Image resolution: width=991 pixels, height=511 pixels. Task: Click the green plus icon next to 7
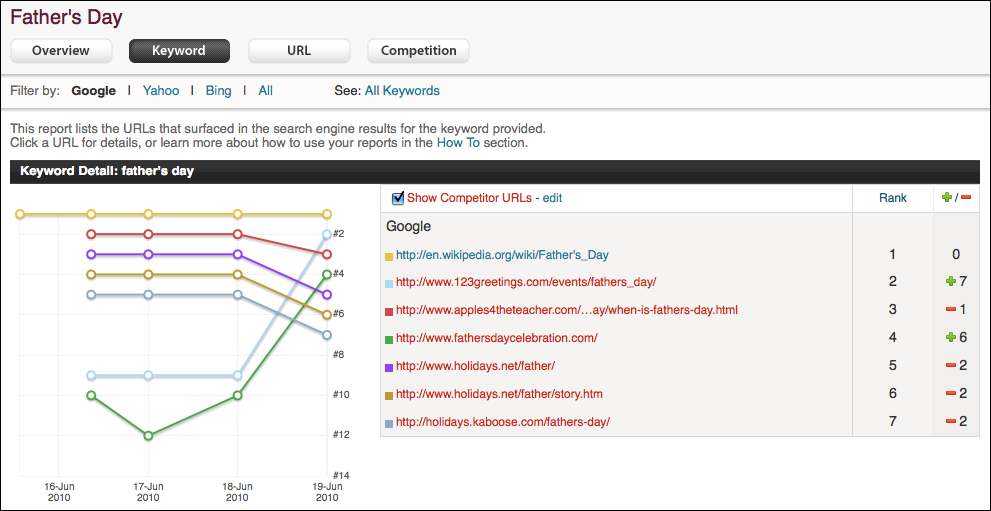click(x=950, y=282)
